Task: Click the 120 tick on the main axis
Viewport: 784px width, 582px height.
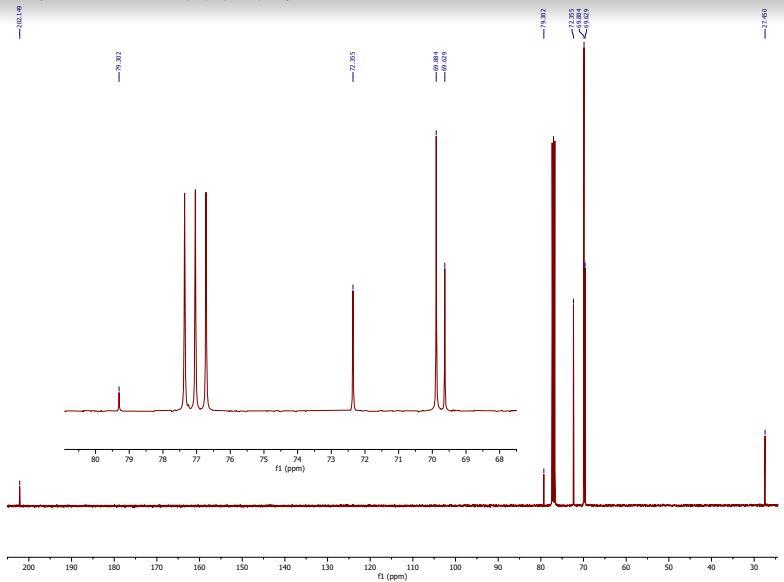Action: [370, 568]
